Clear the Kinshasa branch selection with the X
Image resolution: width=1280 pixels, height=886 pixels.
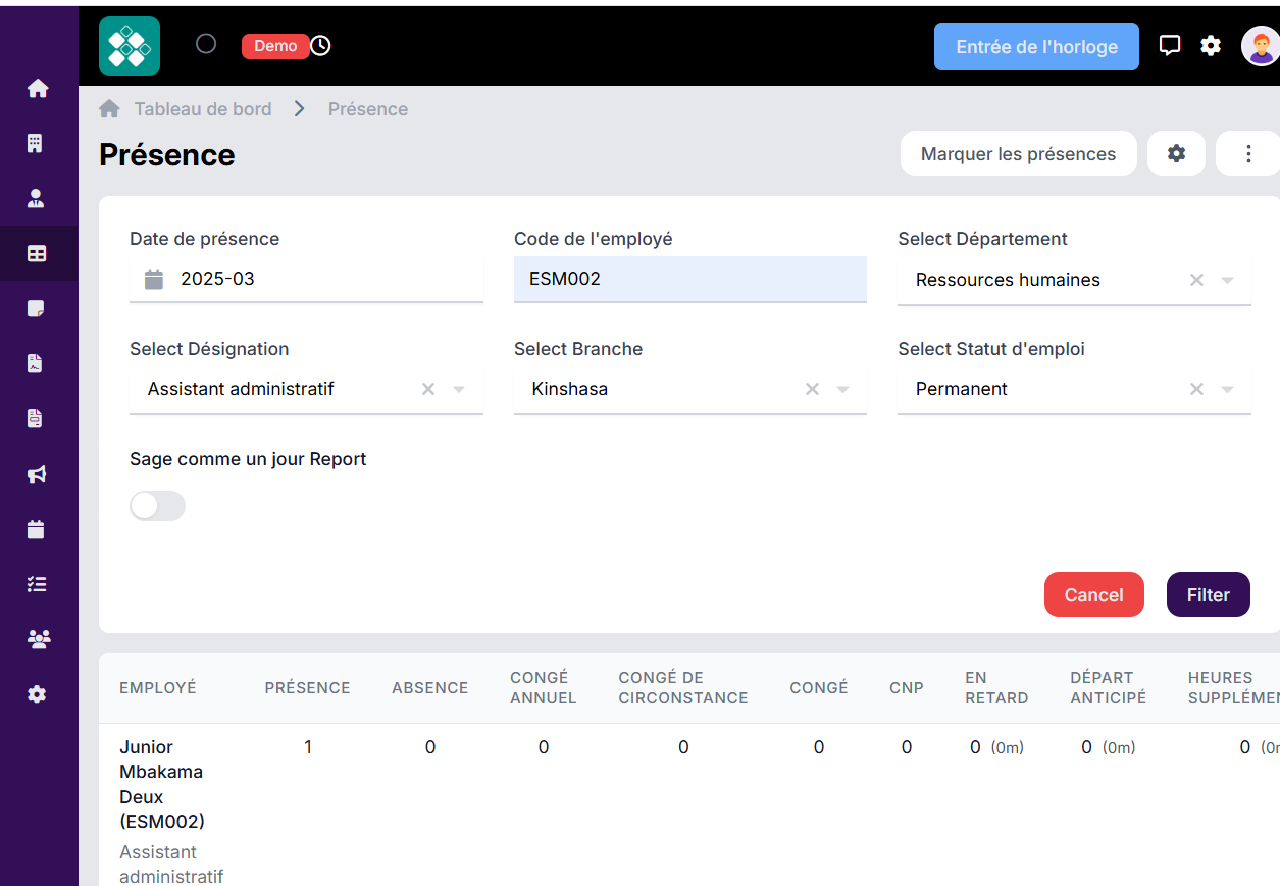[x=812, y=389]
